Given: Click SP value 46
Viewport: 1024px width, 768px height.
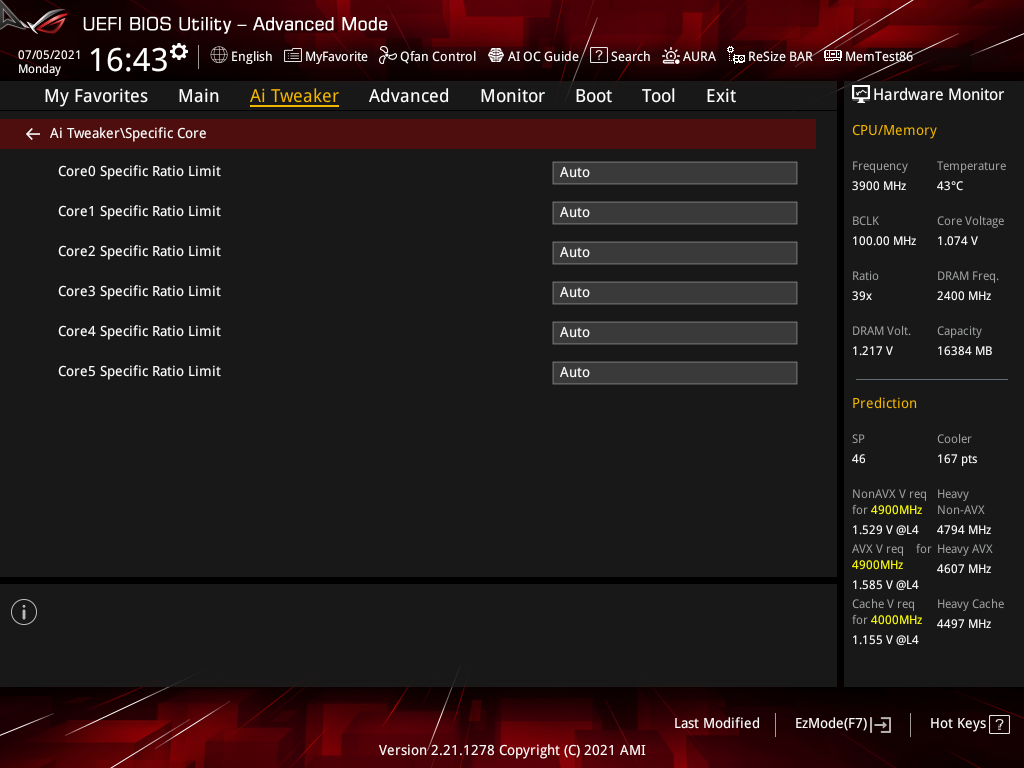Looking at the screenshot, I should [x=858, y=459].
